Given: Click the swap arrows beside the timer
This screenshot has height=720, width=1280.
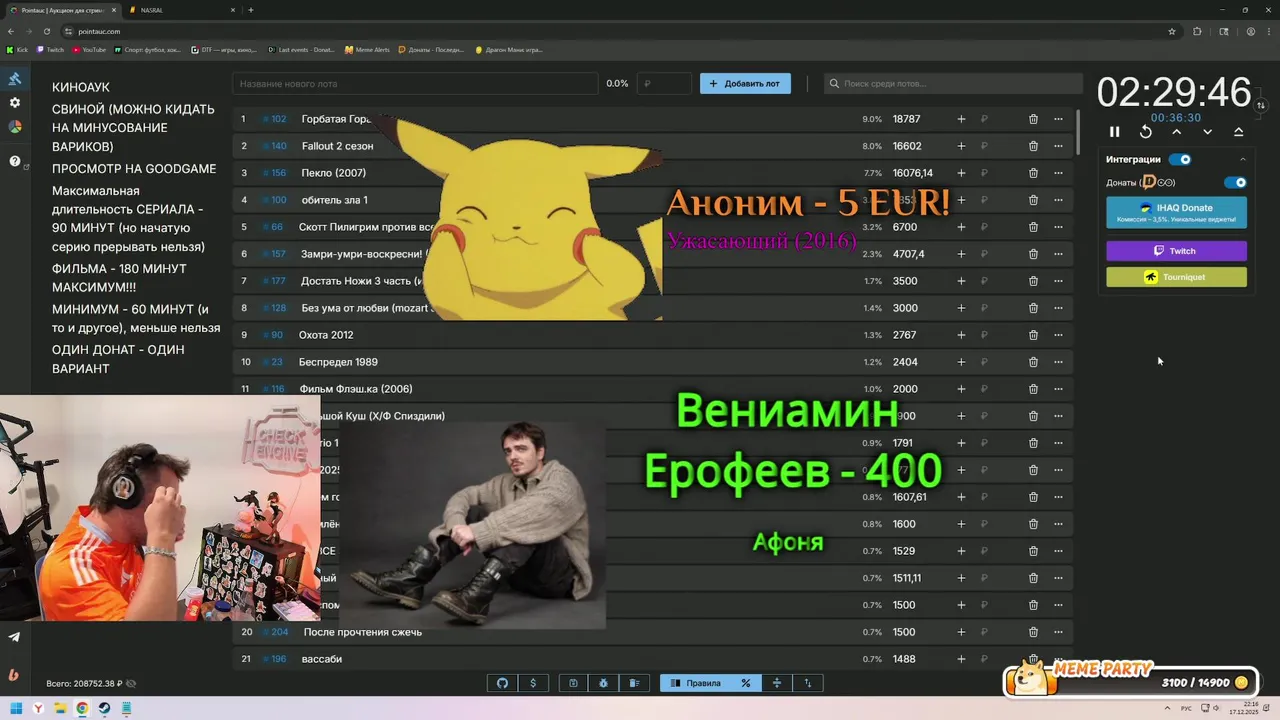Looking at the screenshot, I should pos(1261,105).
